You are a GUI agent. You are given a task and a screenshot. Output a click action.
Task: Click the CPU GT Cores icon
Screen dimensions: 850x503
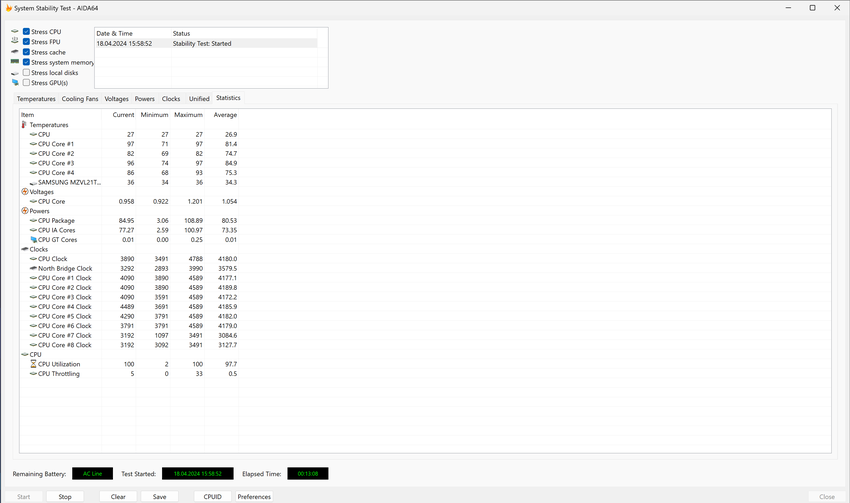[x=33, y=240]
